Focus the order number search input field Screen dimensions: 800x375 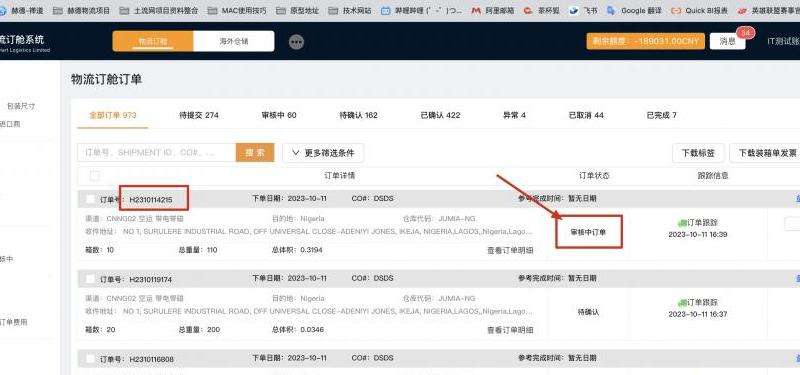tap(157, 153)
